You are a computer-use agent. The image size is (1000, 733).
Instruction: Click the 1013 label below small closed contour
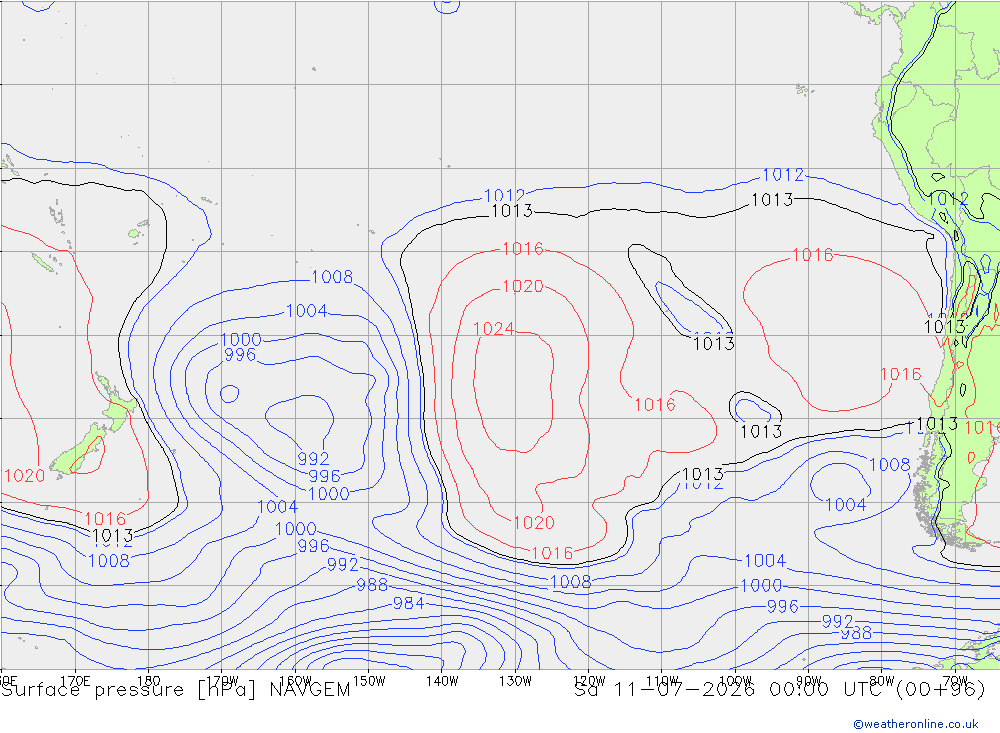[x=761, y=432]
